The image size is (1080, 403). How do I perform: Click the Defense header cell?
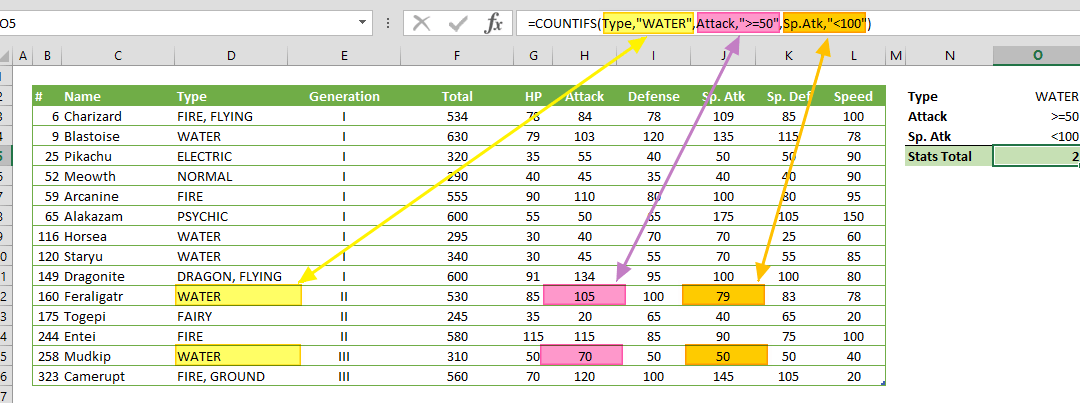[x=654, y=96]
